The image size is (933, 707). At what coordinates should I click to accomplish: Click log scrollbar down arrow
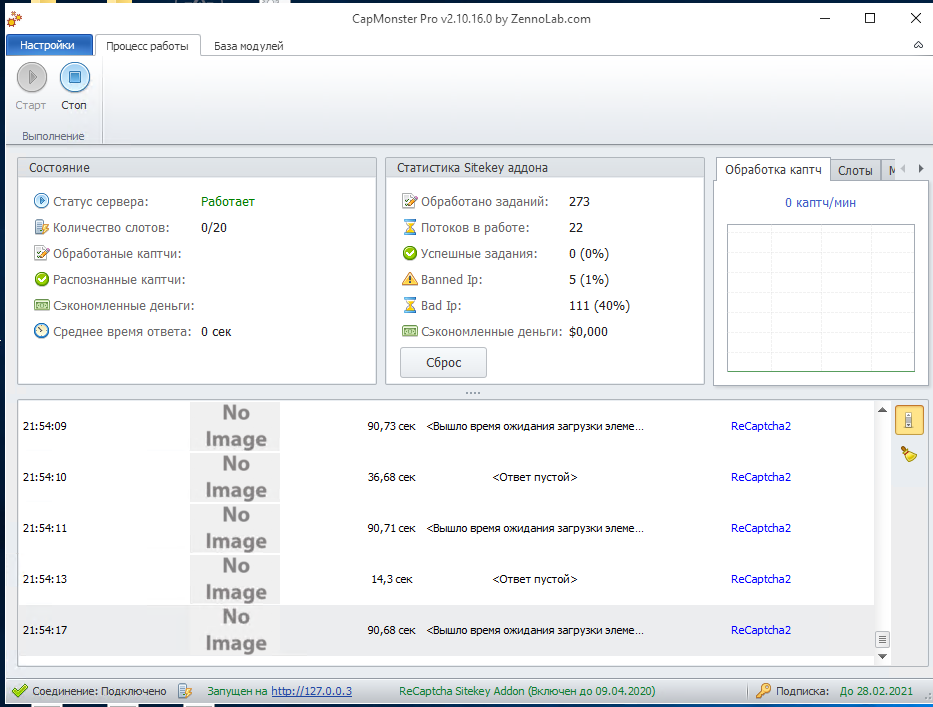[x=882, y=656]
